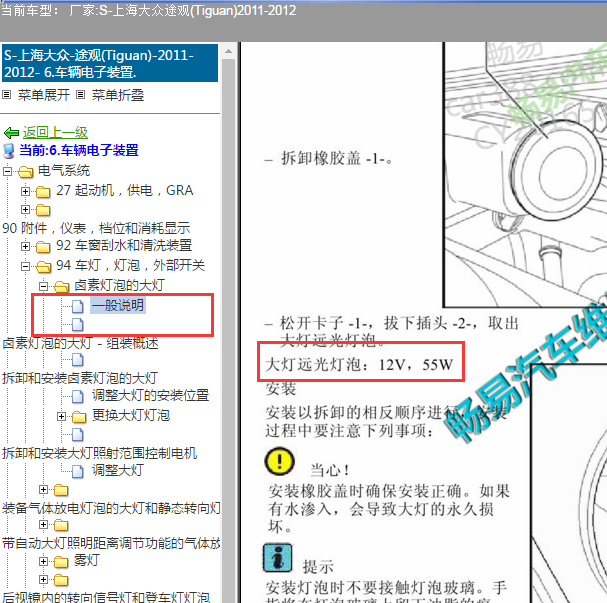Open 拆卸和安装卤素灯泡的大灯 page
This screenshot has width=607, height=603.
[x=80, y=378]
